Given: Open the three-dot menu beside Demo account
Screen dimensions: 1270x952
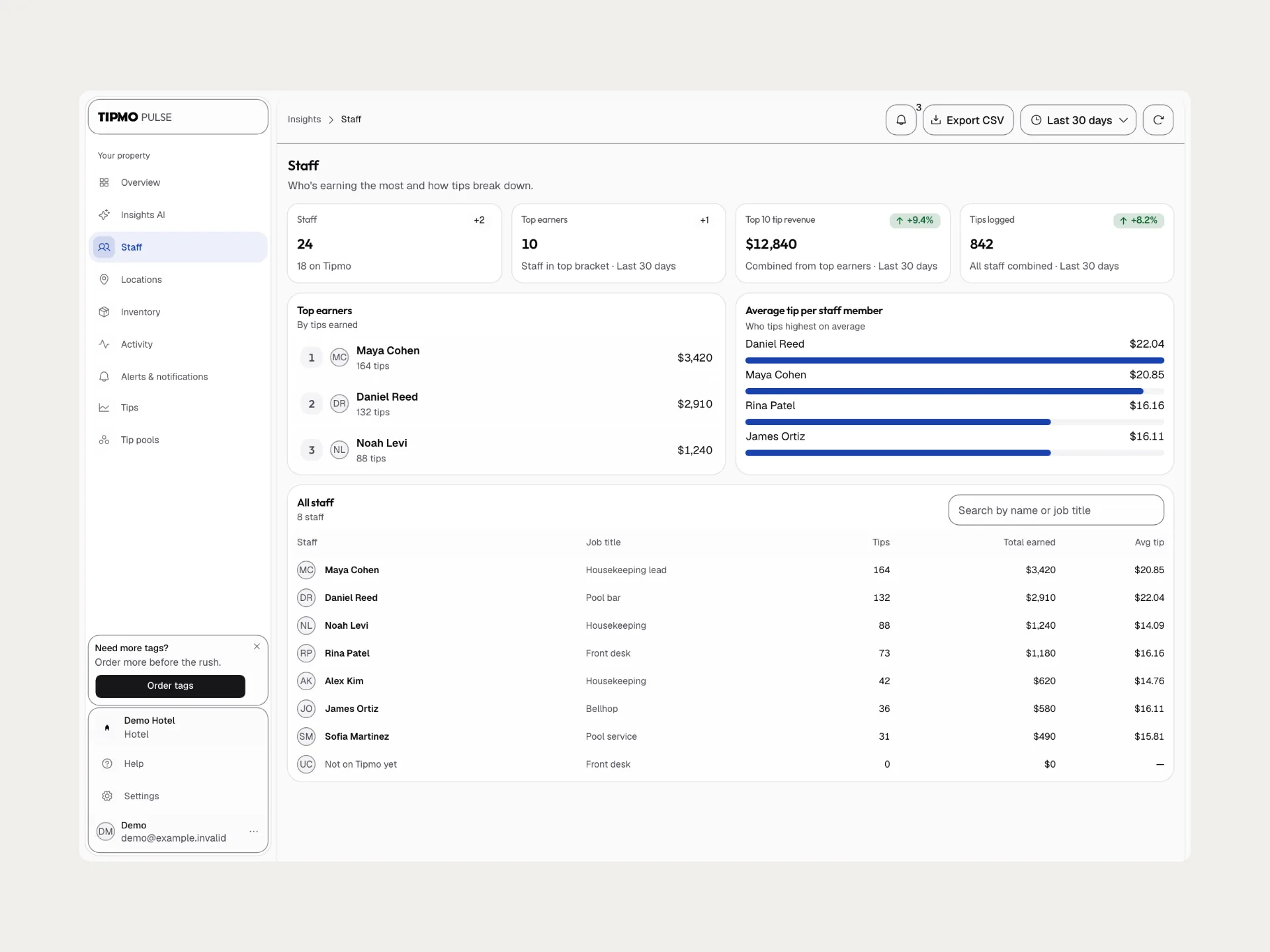Looking at the screenshot, I should 253,832.
